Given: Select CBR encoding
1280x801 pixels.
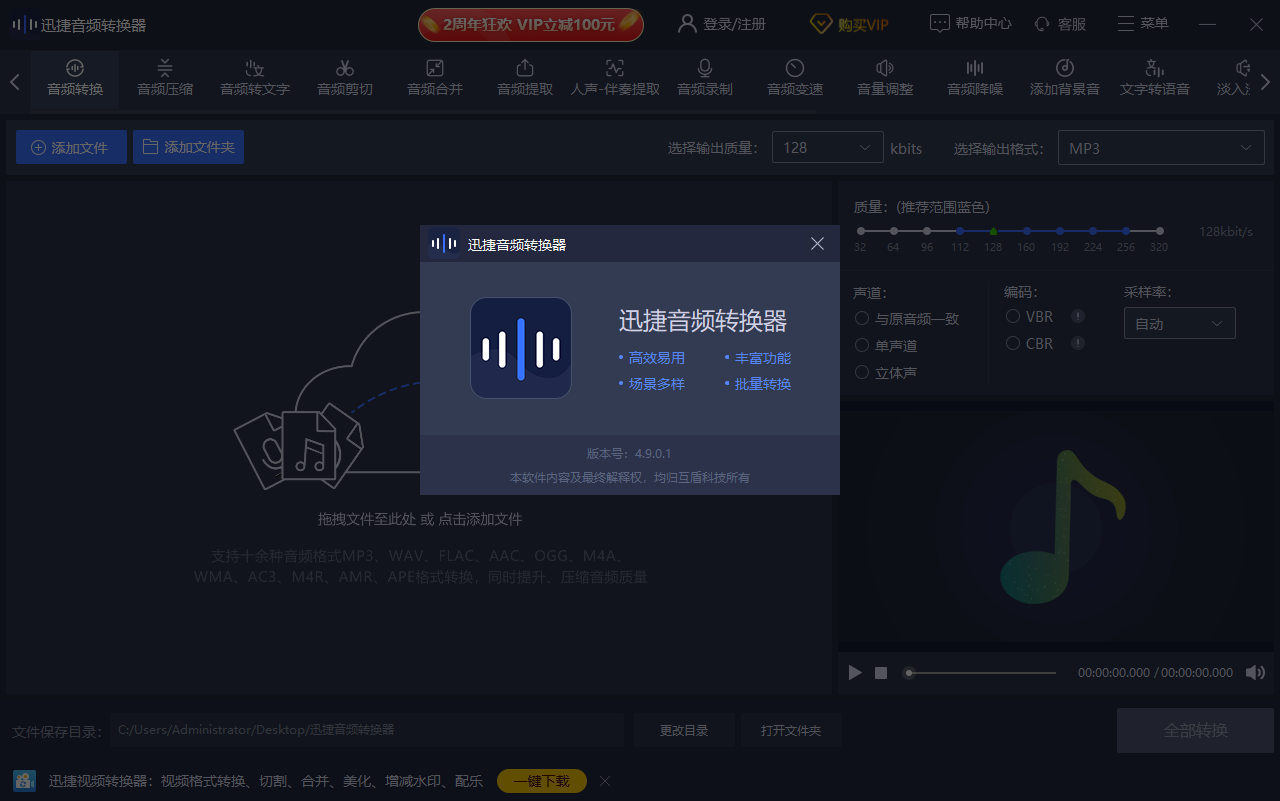Looking at the screenshot, I should click(1030, 343).
